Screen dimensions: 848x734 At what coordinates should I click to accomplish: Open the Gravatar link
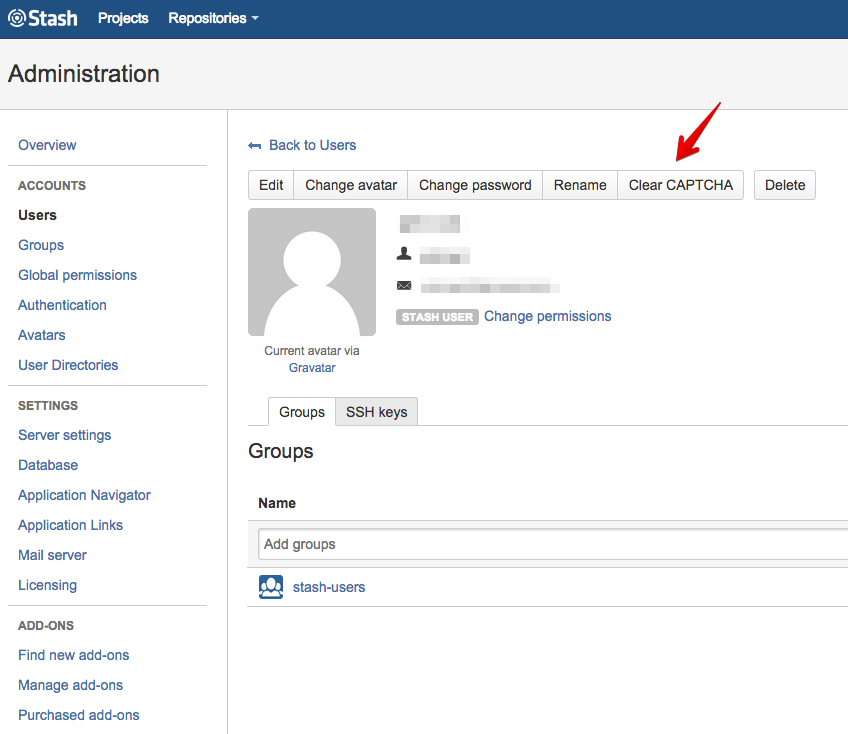[312, 368]
